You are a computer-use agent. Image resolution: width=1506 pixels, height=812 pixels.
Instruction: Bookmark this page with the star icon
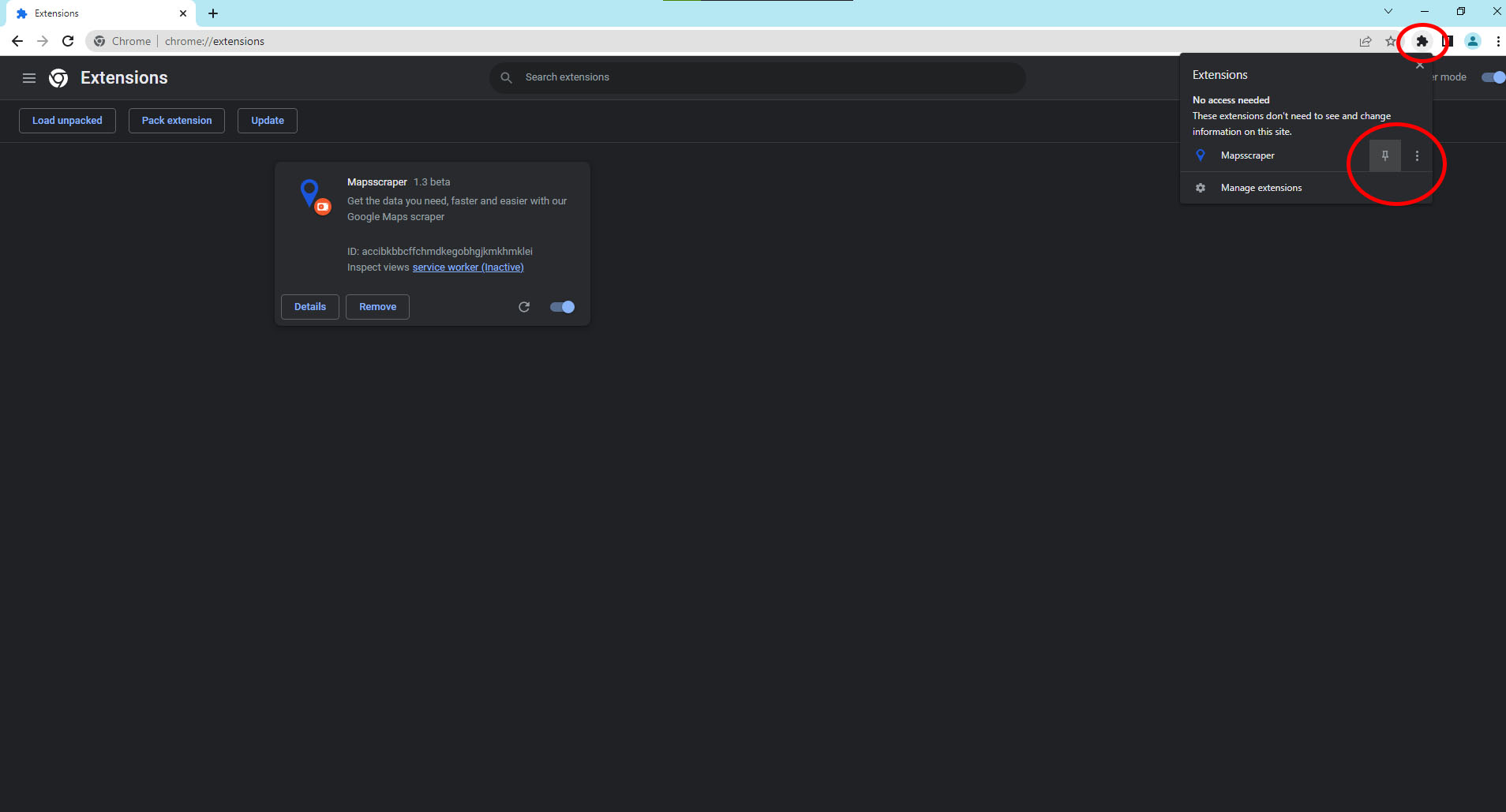(1391, 41)
